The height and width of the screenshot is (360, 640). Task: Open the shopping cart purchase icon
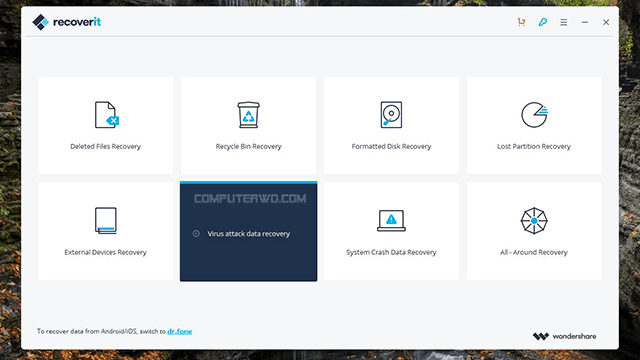click(521, 22)
